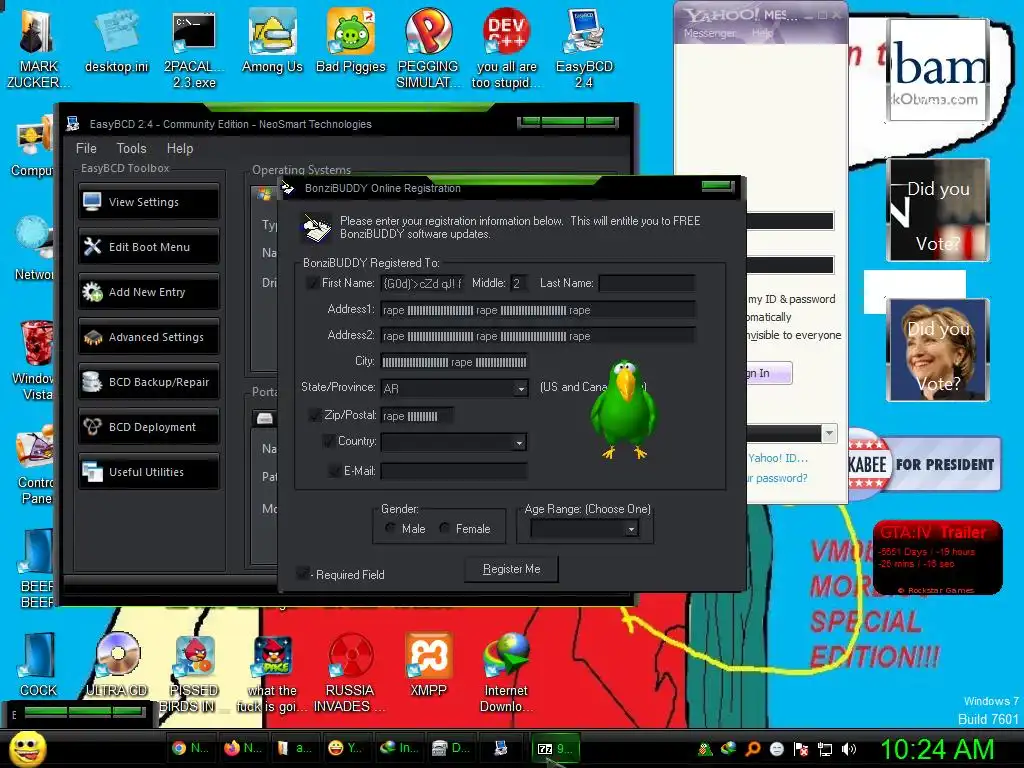Click the Yahoo! ID link in Messenger
This screenshot has width=1024, height=768.
coord(778,458)
